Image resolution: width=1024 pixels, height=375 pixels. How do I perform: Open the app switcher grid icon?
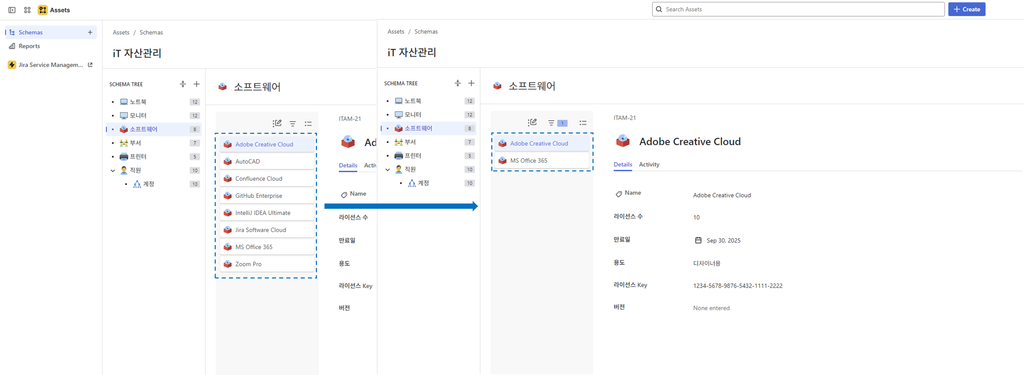coord(27,10)
